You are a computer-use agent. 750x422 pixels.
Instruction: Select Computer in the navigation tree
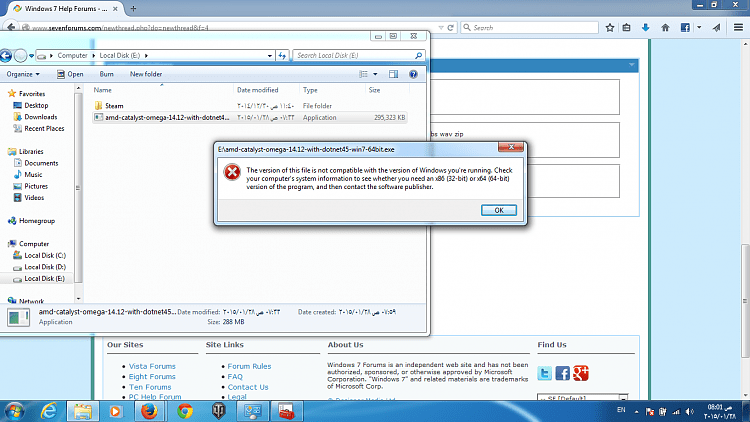33,244
